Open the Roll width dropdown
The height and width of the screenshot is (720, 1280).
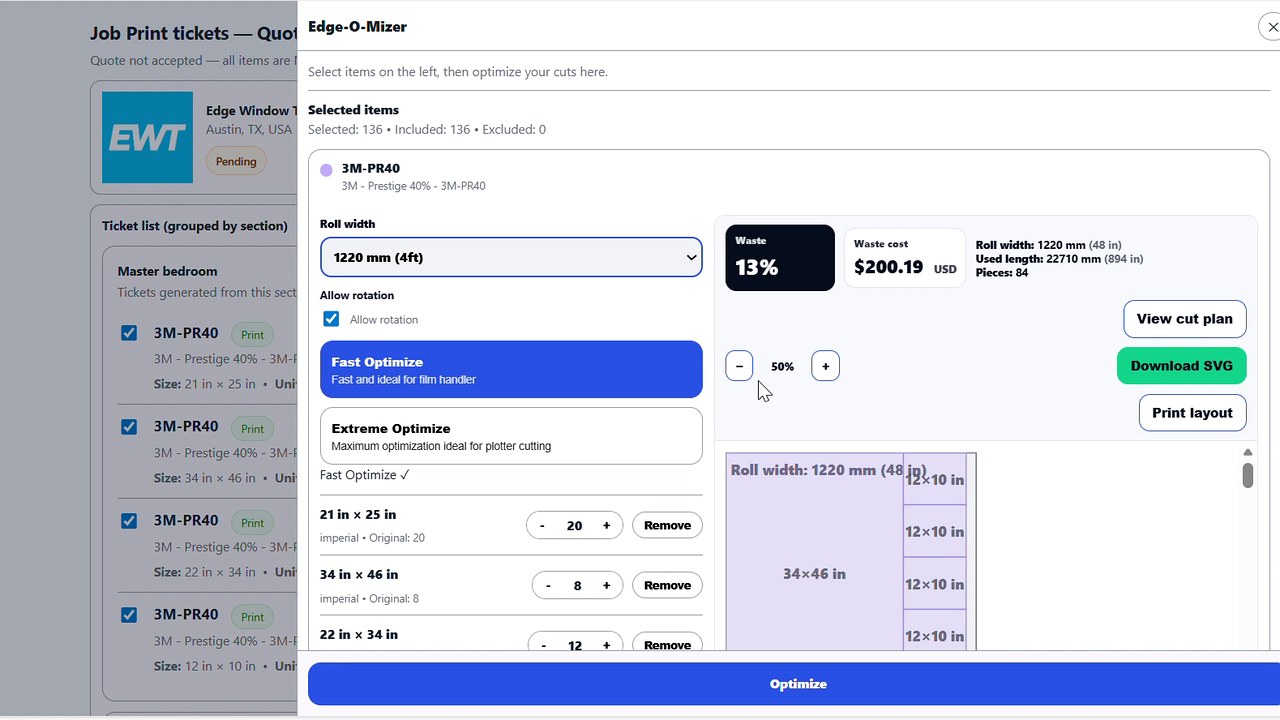pyautogui.click(x=511, y=257)
